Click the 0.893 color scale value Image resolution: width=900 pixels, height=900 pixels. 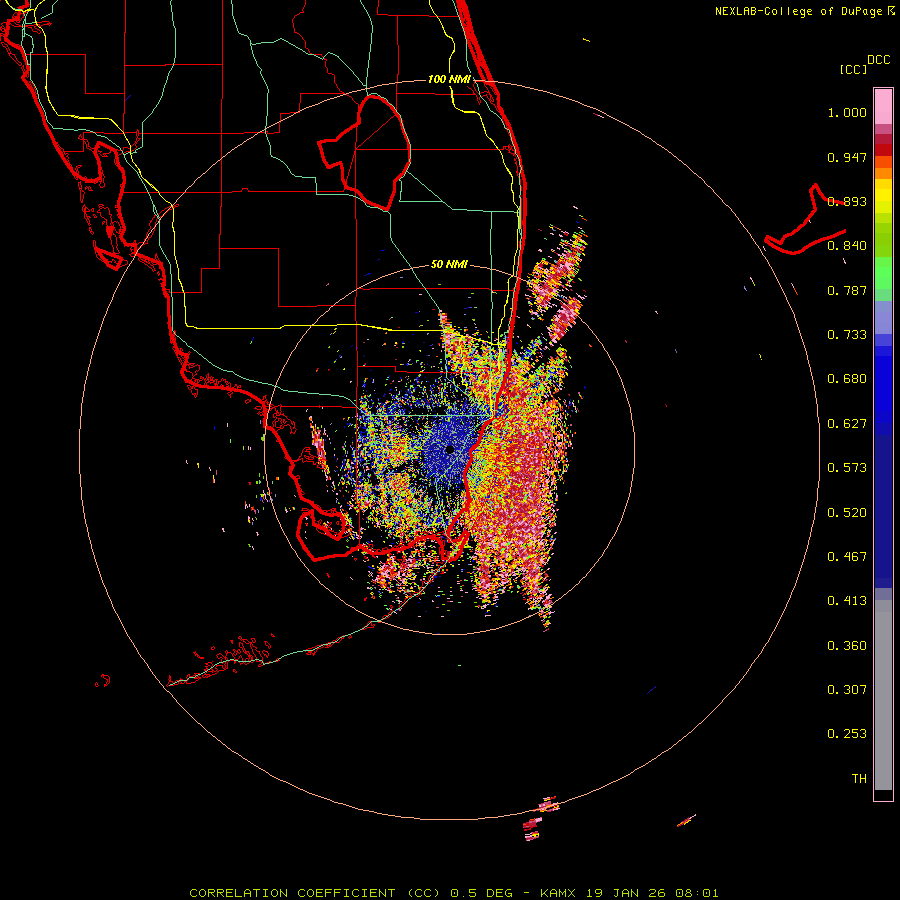coord(847,201)
